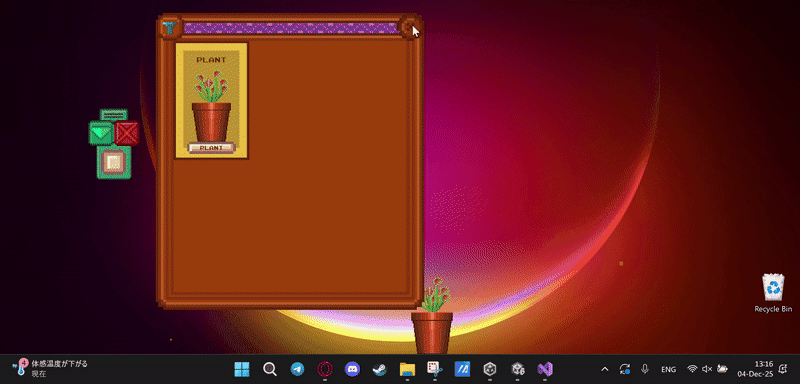Click the teal T icon in window header

coord(170,28)
